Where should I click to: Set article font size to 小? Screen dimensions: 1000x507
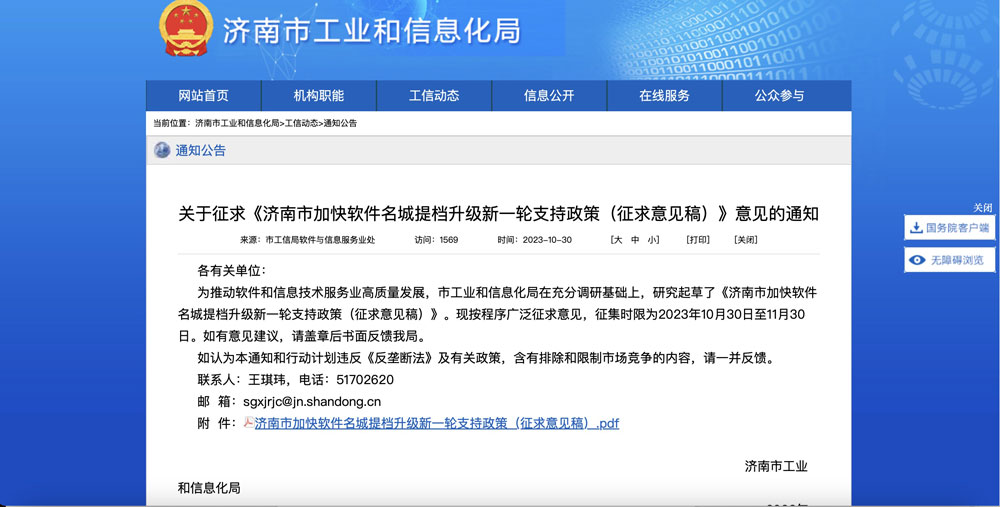coord(652,240)
